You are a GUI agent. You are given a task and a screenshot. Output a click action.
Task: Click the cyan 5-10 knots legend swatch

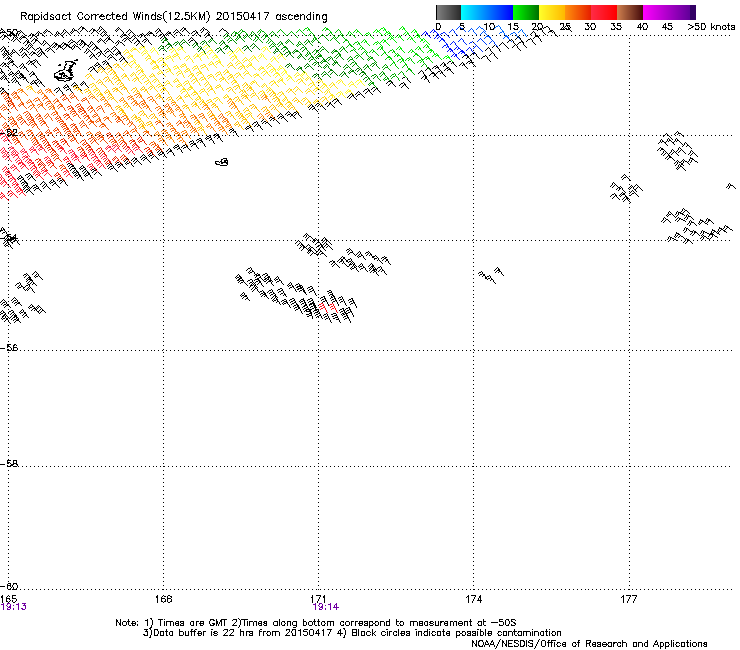click(x=474, y=12)
